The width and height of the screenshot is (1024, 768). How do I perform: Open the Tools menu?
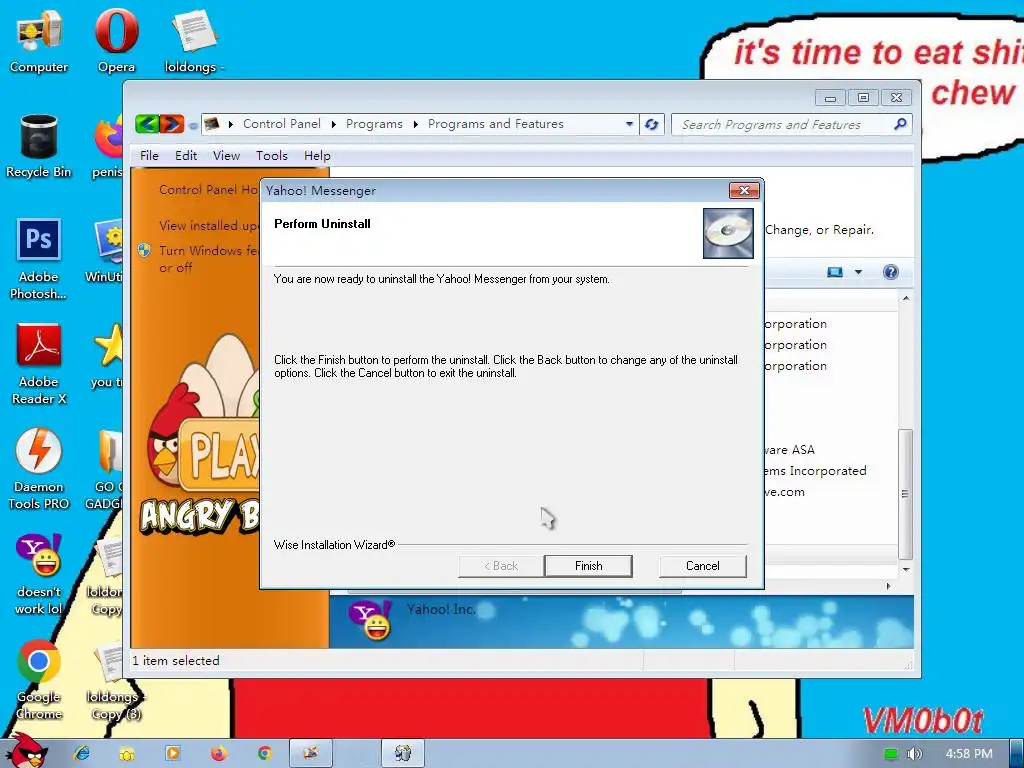click(x=272, y=155)
